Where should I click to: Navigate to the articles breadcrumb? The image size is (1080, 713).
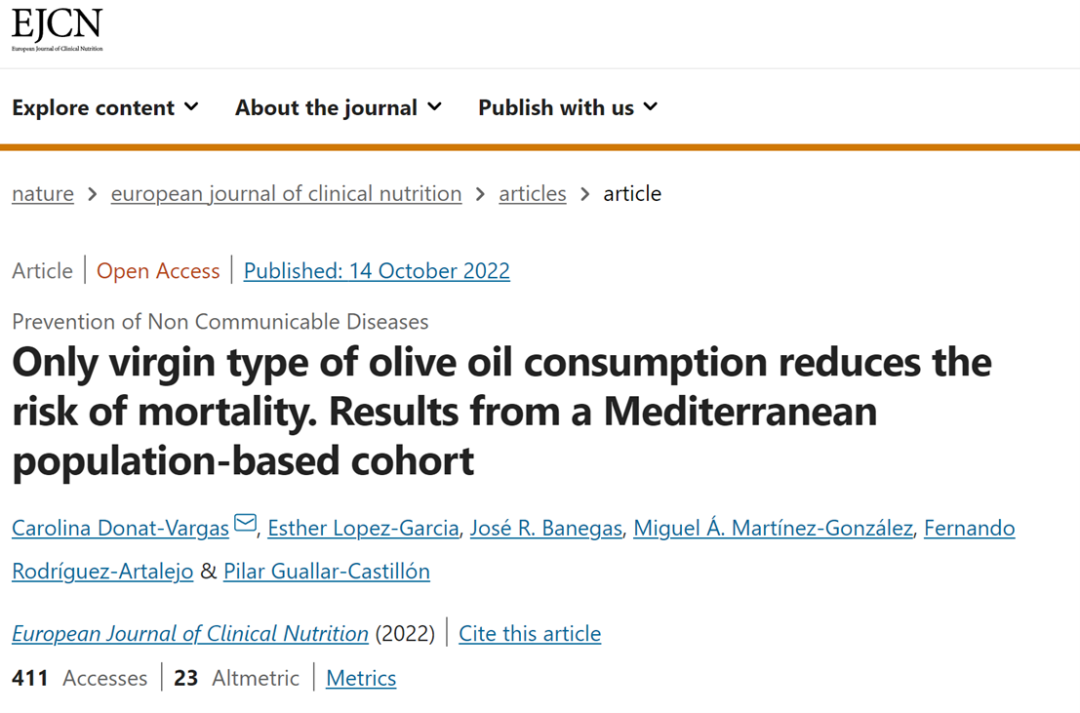coord(532,194)
